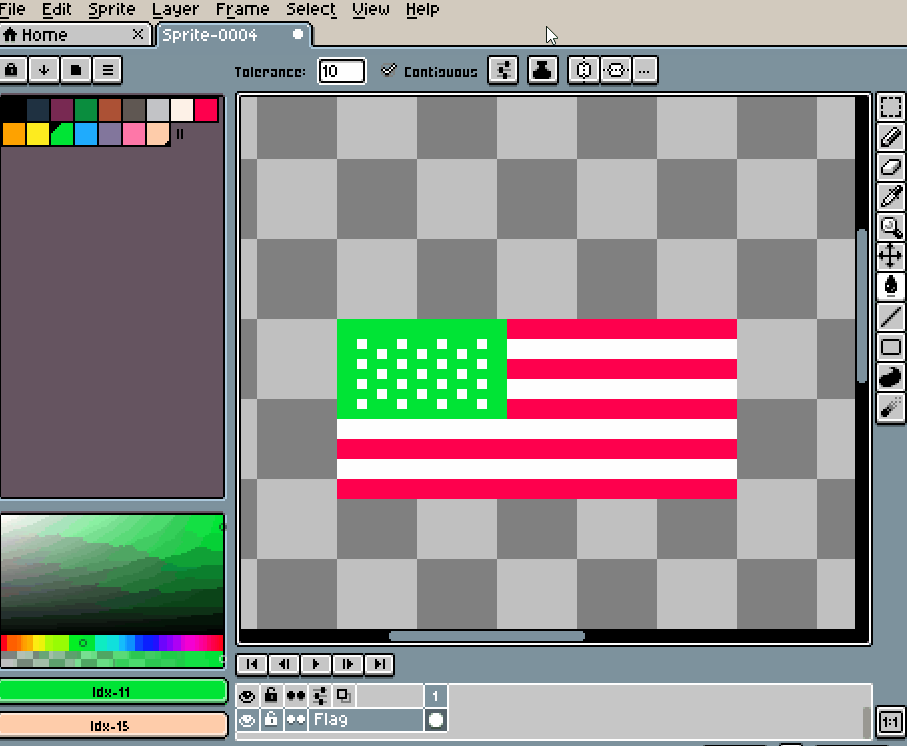Click the horizontal symmetry button
This screenshot has width=907, height=746.
(x=615, y=70)
